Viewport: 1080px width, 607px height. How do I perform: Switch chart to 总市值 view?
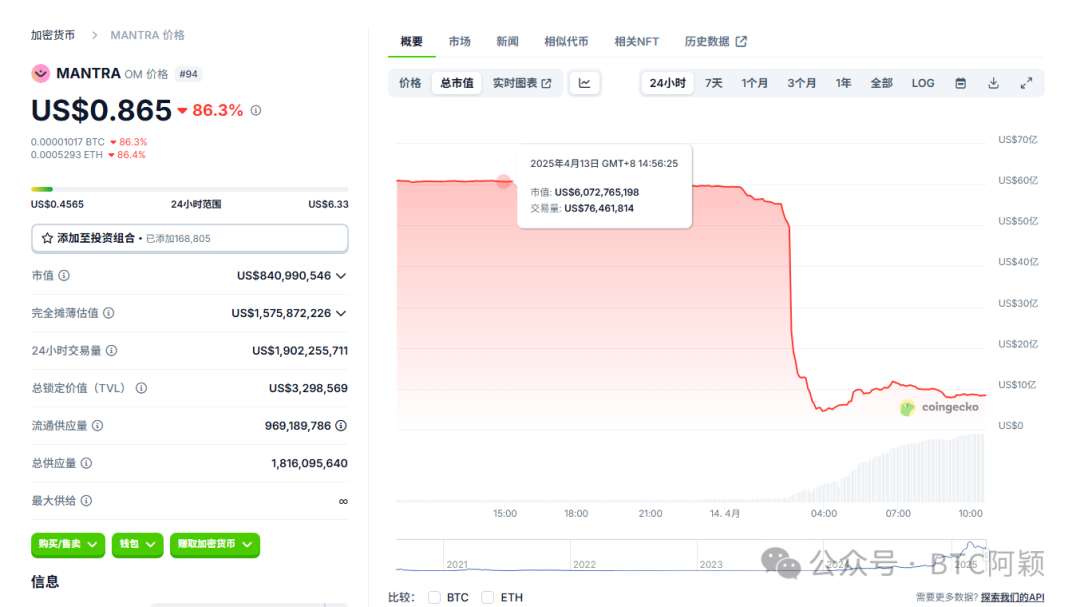457,83
